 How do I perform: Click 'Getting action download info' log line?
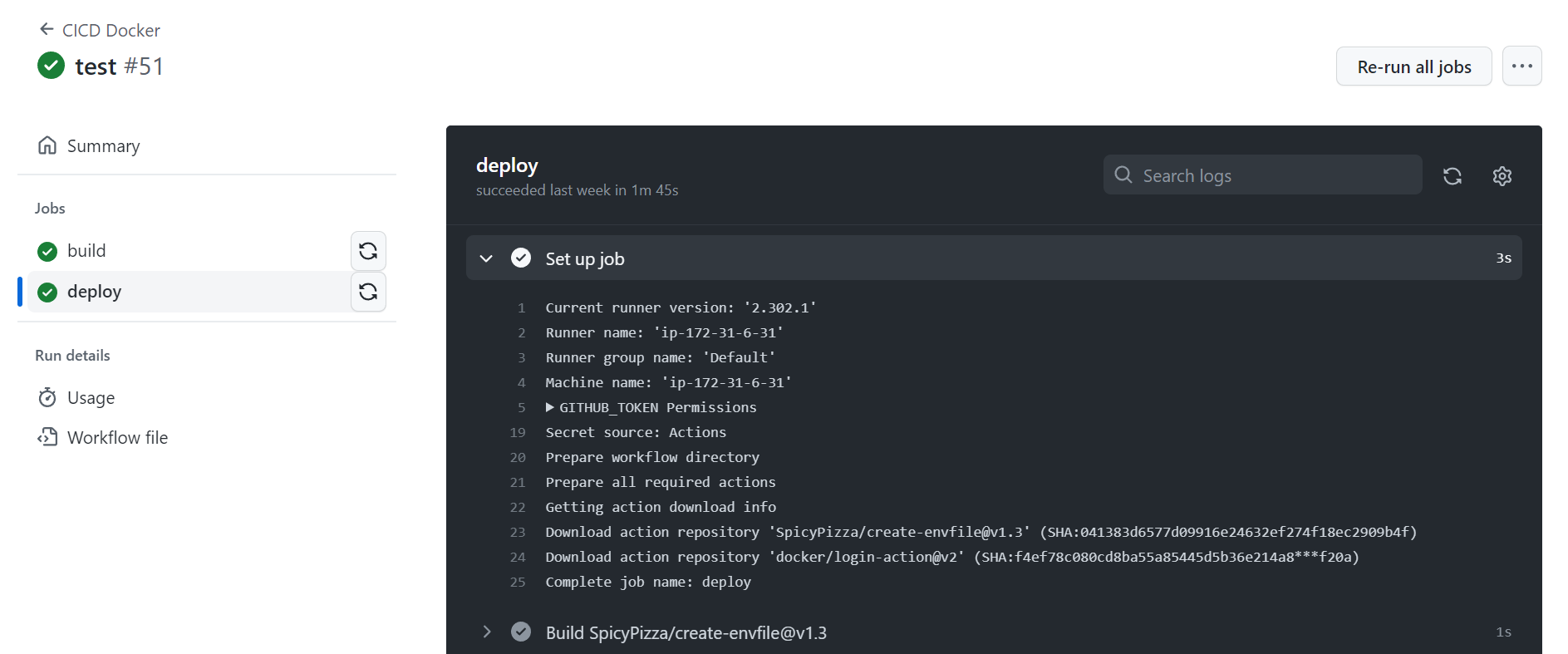[661, 507]
